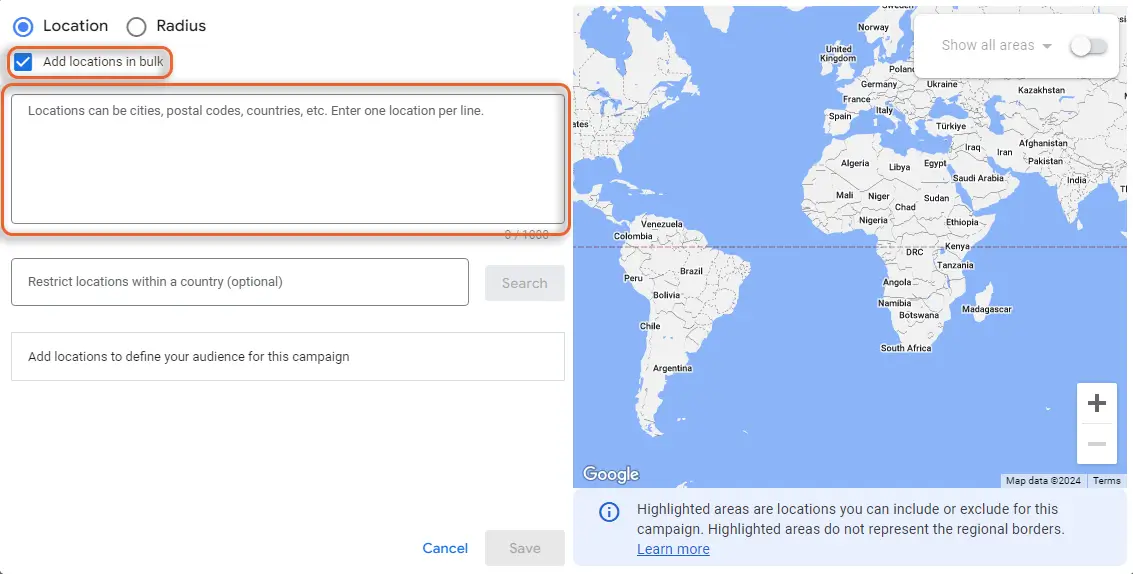Select the Radius radio button
Viewport: 1133px width, 574px height.
(136, 26)
